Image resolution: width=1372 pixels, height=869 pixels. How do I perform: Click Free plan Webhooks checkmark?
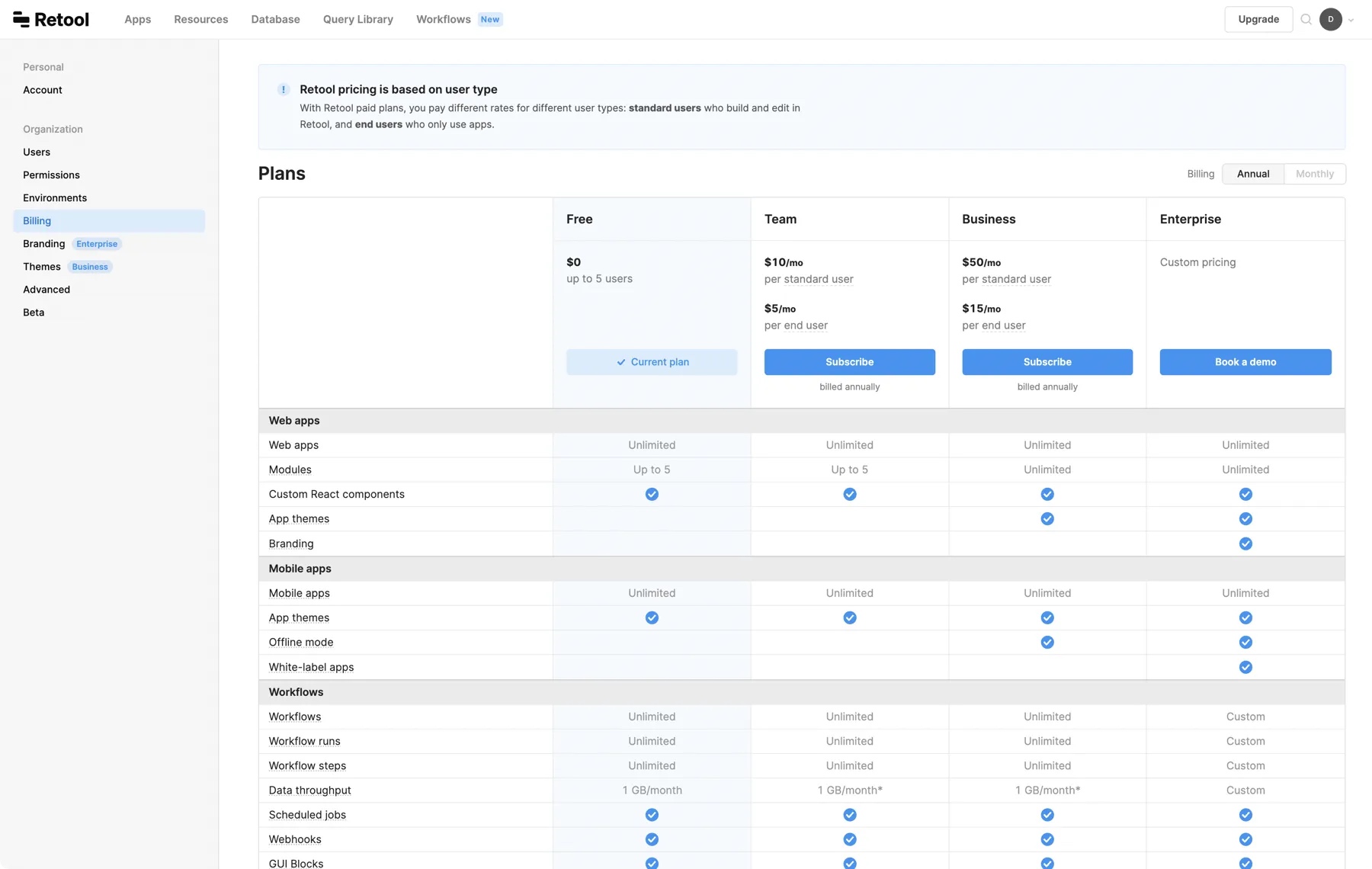point(652,839)
